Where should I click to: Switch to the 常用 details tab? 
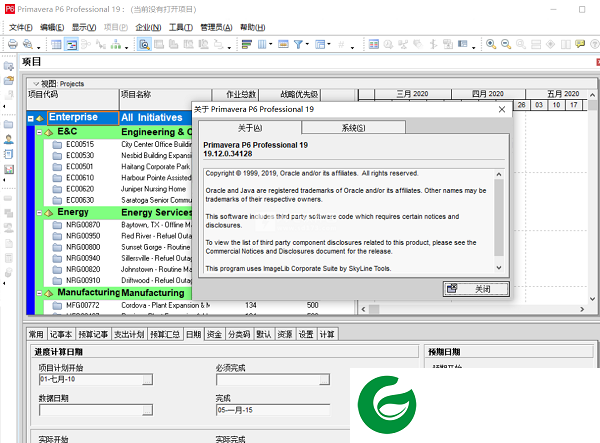36,334
